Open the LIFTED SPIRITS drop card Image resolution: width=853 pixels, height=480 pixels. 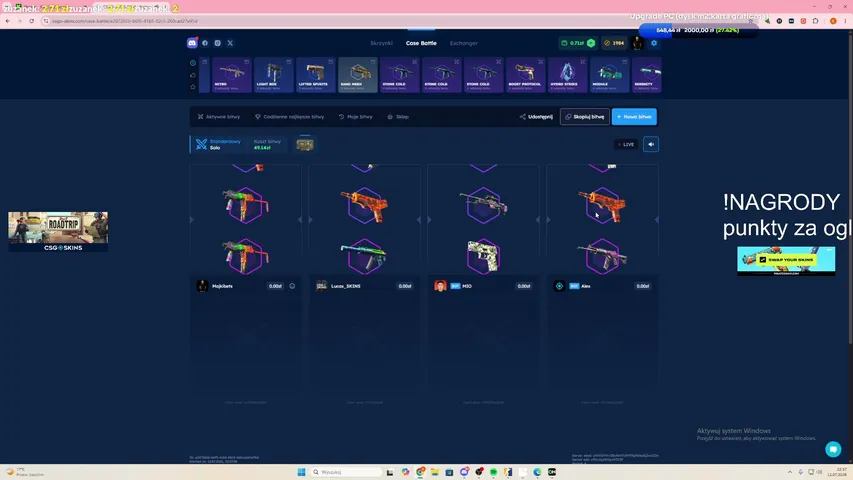pyautogui.click(x=316, y=75)
